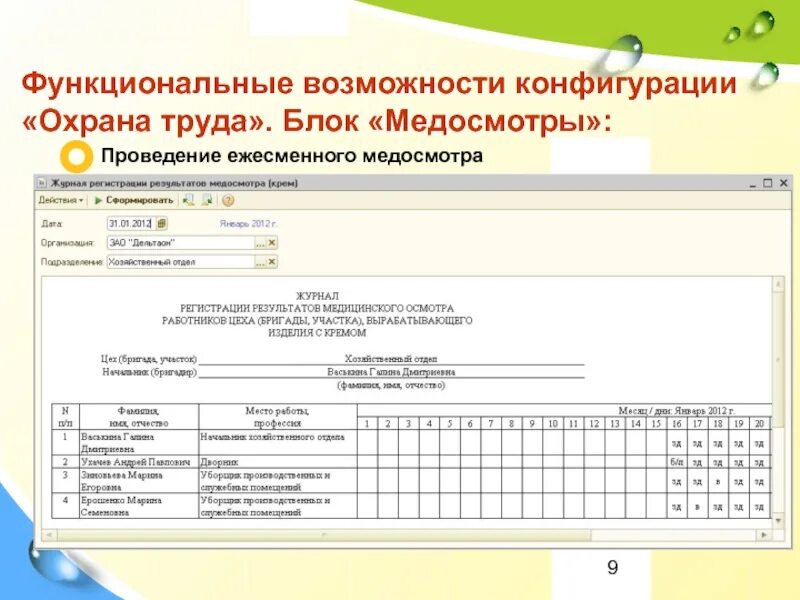Click the day 20 column header

[x=759, y=423]
